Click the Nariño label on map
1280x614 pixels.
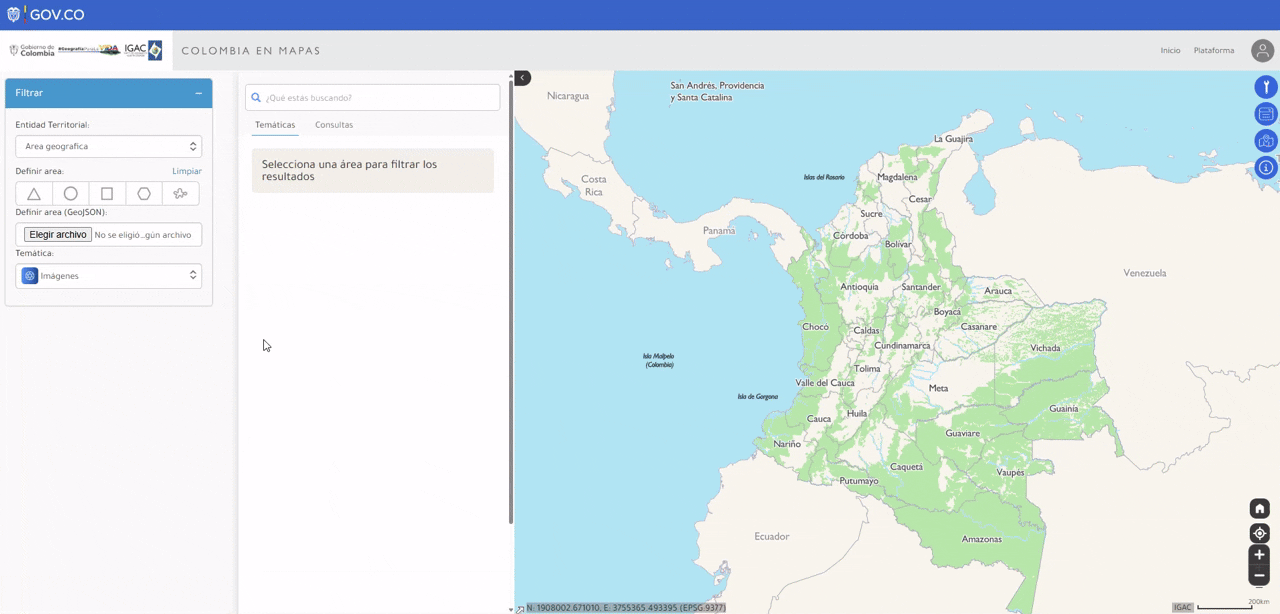[x=787, y=443]
